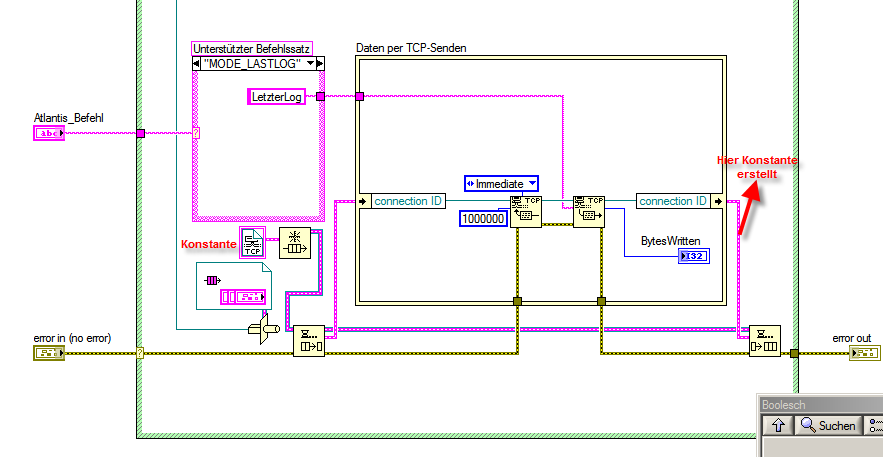Go to previous case with left arrow
883x457 pixels.
pyautogui.click(x=197, y=64)
